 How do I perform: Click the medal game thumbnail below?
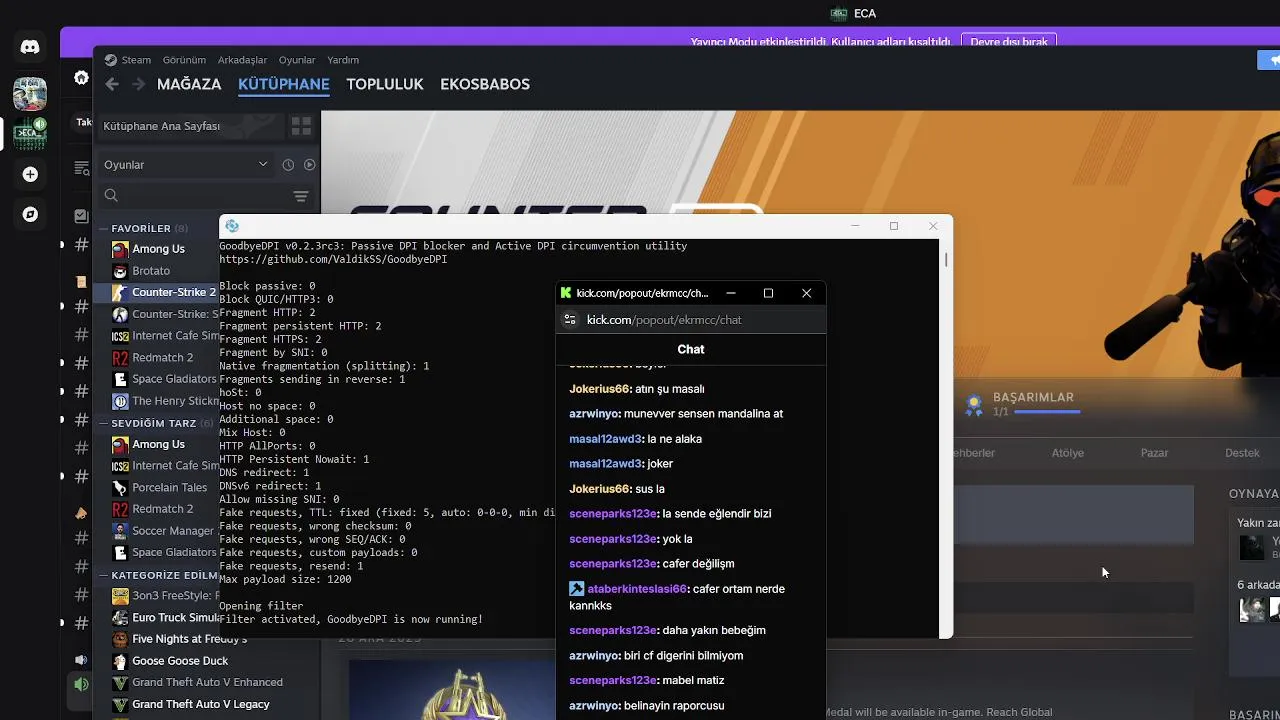tap(451, 690)
